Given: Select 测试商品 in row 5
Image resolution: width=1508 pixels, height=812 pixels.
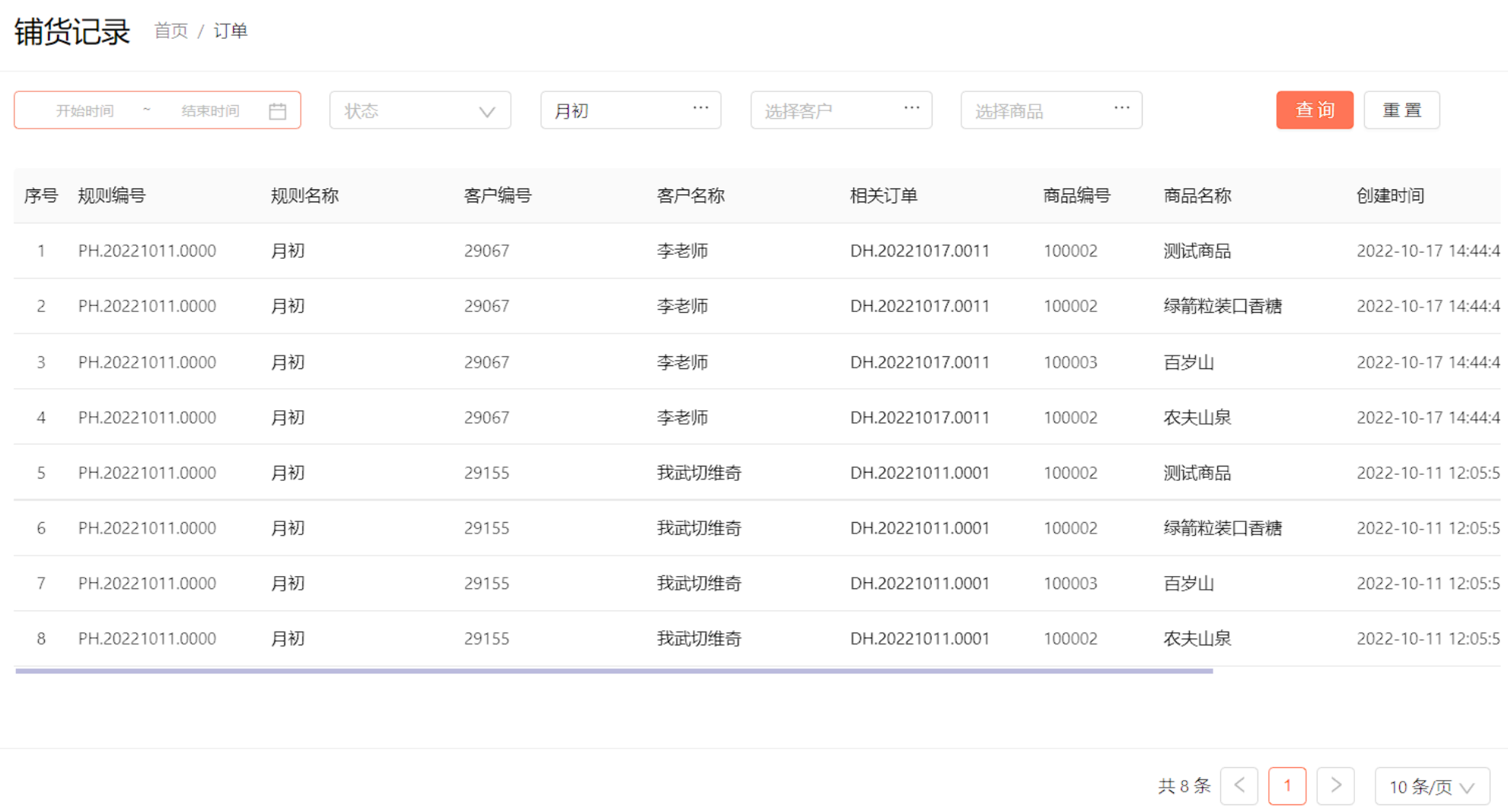Looking at the screenshot, I should [1197, 473].
